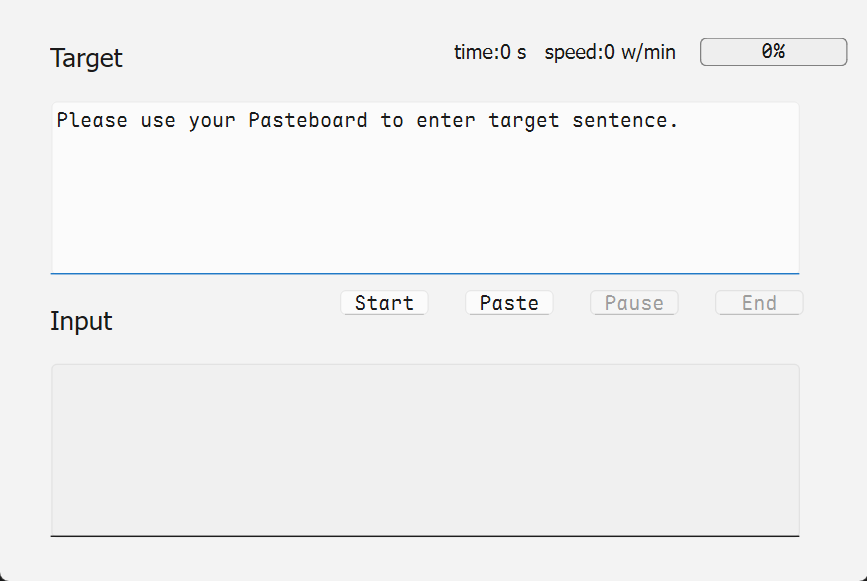
Task: Click the word "target" inside the sentence
Action: click(x=524, y=121)
